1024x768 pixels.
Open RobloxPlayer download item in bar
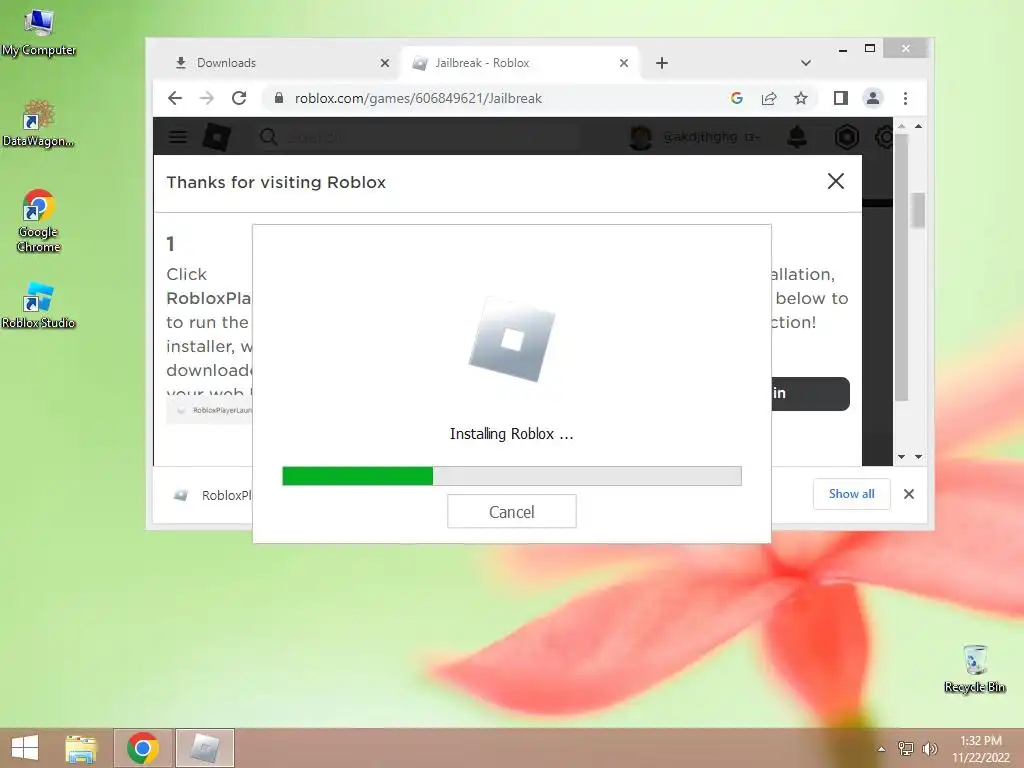[x=212, y=495]
